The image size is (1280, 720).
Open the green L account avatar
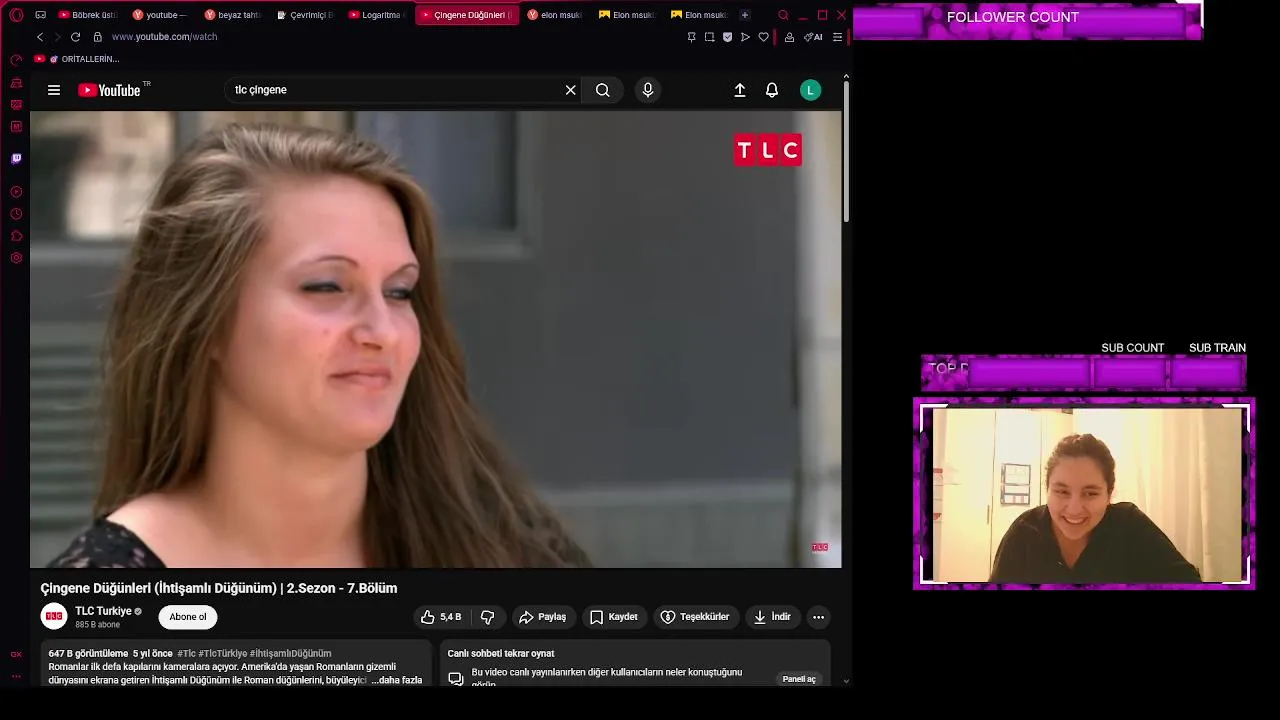click(811, 90)
